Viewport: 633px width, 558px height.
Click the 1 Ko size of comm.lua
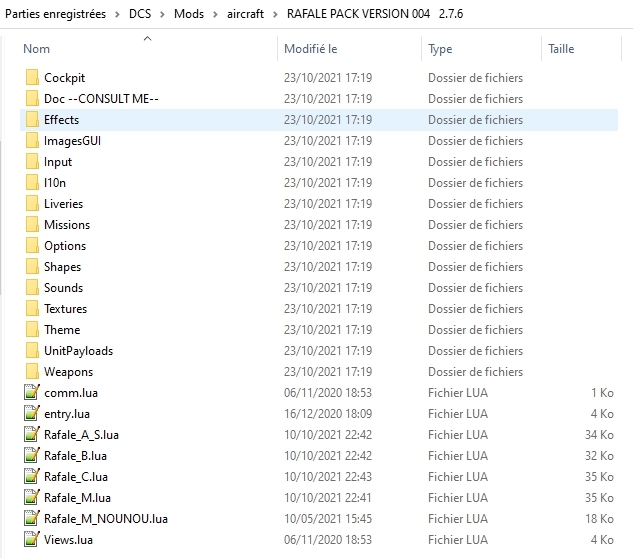(602, 392)
